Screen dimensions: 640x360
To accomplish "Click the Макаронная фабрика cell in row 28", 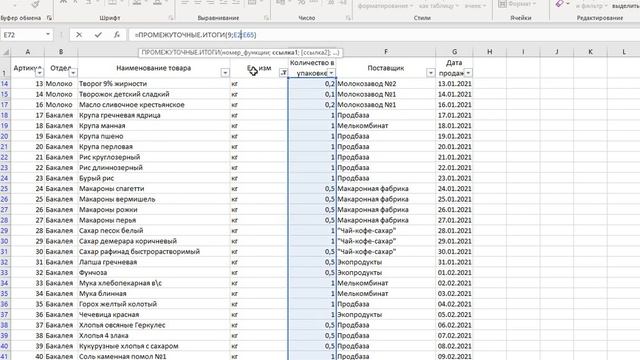I will (386, 220).
